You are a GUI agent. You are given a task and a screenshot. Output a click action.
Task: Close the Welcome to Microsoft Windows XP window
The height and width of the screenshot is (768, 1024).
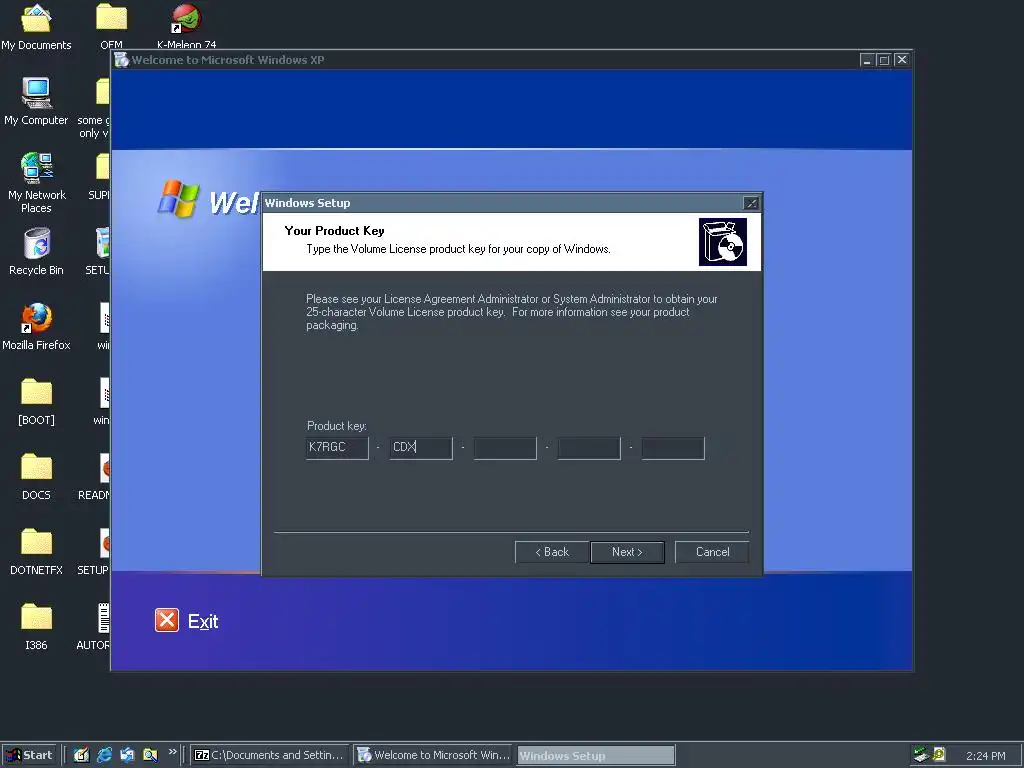click(x=901, y=60)
